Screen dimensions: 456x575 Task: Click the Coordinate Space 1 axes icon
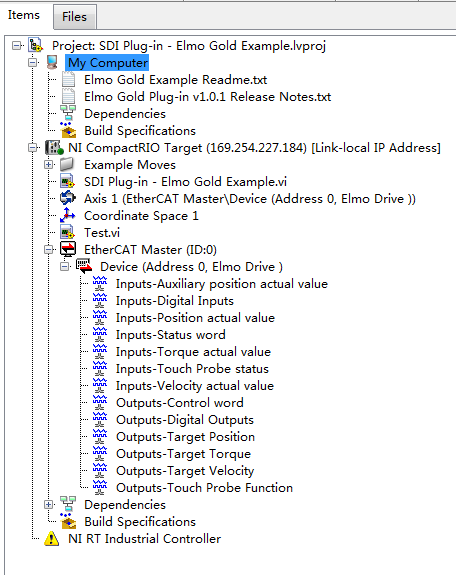point(68,215)
